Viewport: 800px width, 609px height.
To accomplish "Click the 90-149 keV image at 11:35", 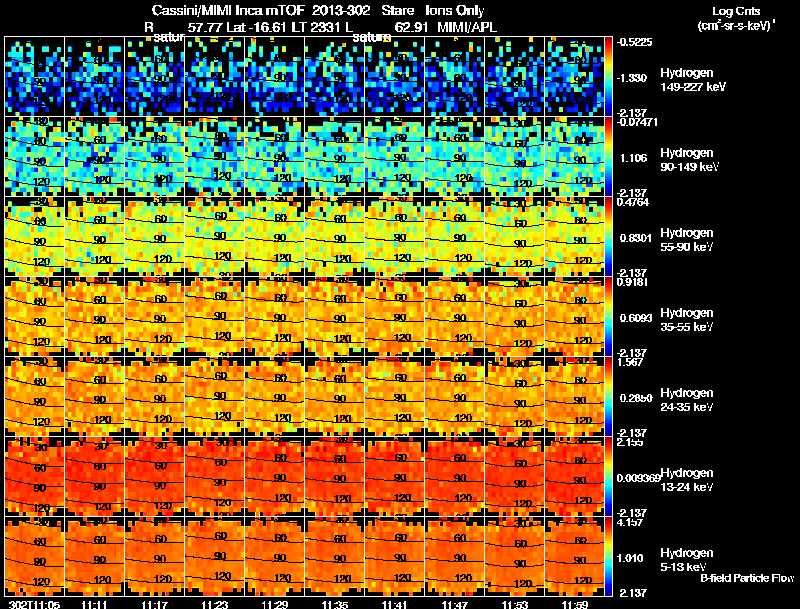I will click(335, 157).
